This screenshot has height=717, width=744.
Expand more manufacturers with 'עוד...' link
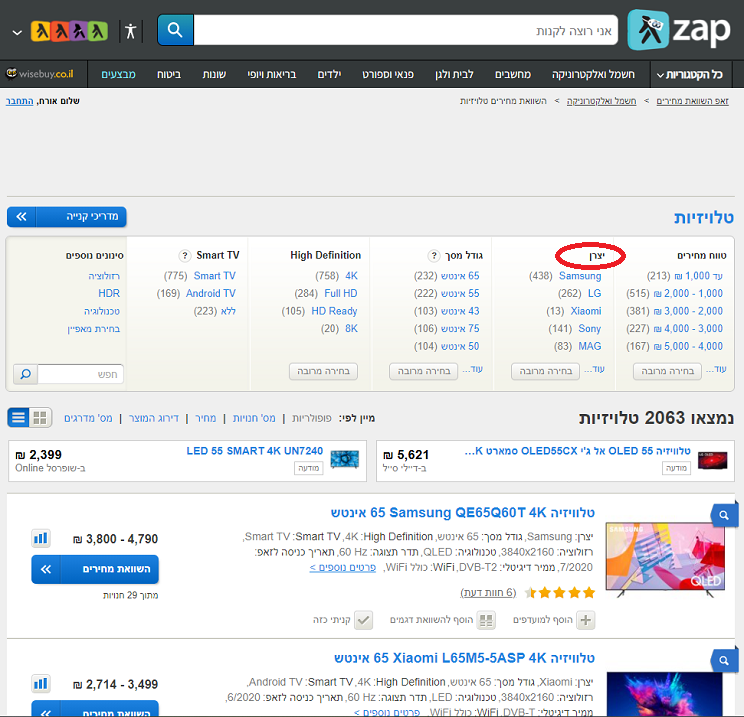pos(599,369)
